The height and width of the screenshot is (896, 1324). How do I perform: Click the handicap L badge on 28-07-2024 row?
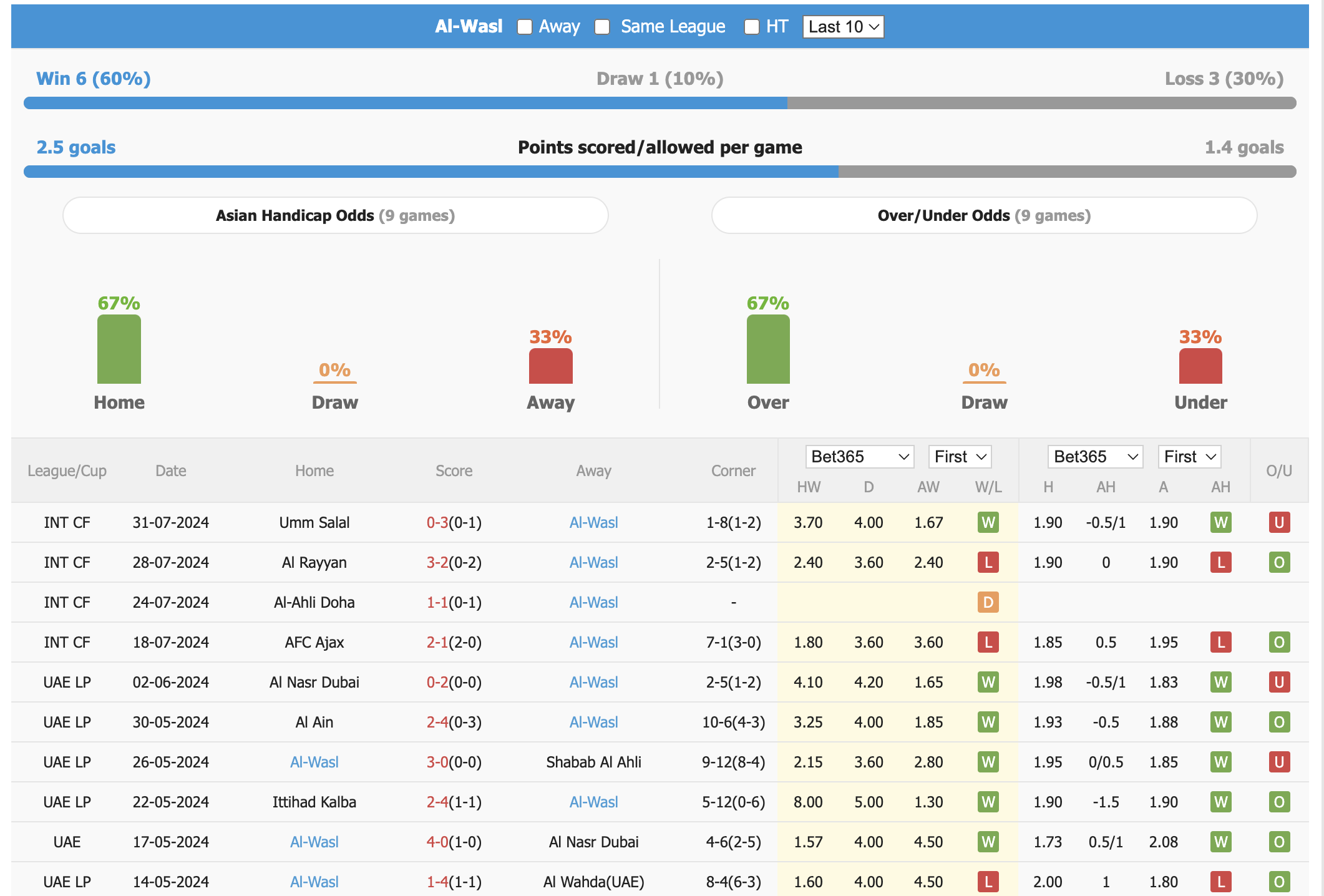(x=1221, y=562)
